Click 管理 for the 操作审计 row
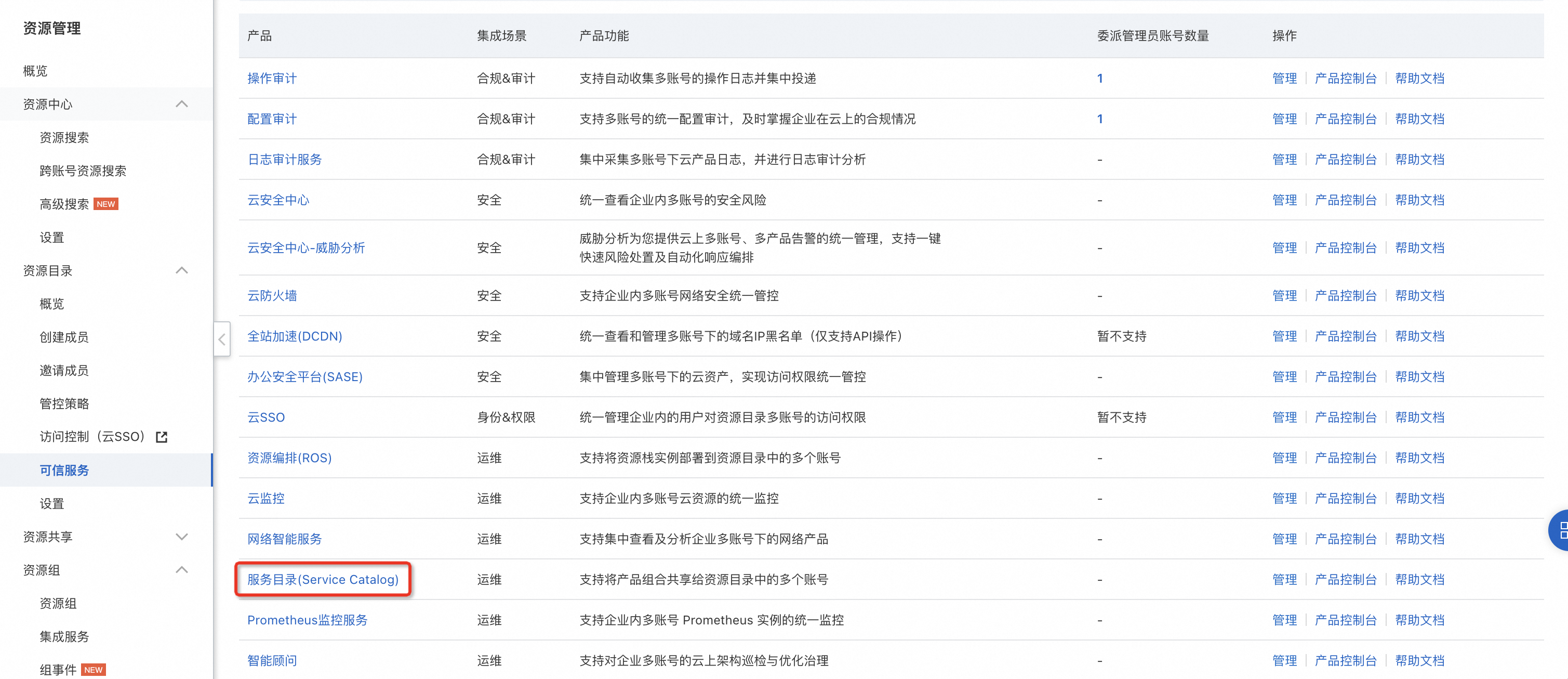 coord(1284,78)
